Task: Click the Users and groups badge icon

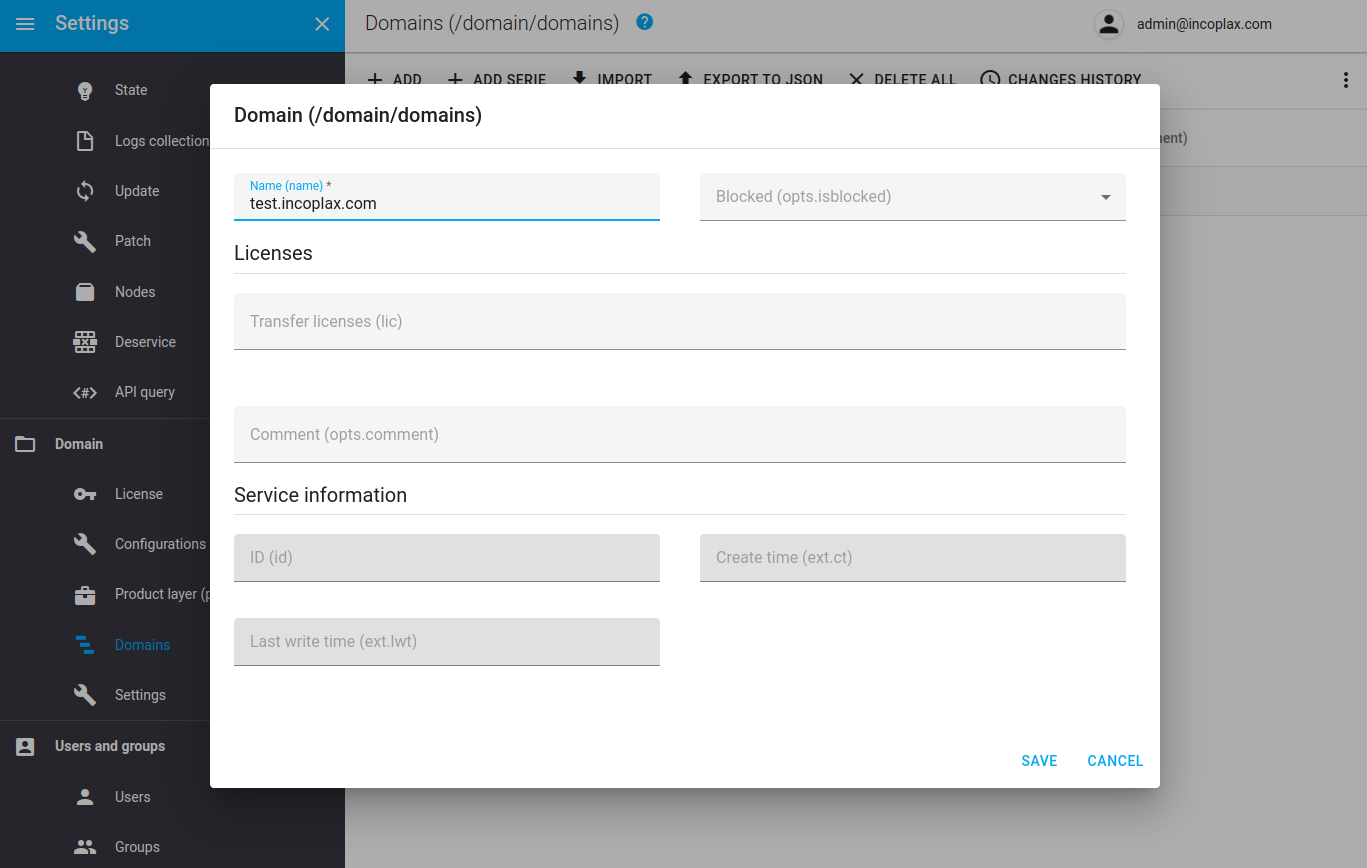Action: 25,747
